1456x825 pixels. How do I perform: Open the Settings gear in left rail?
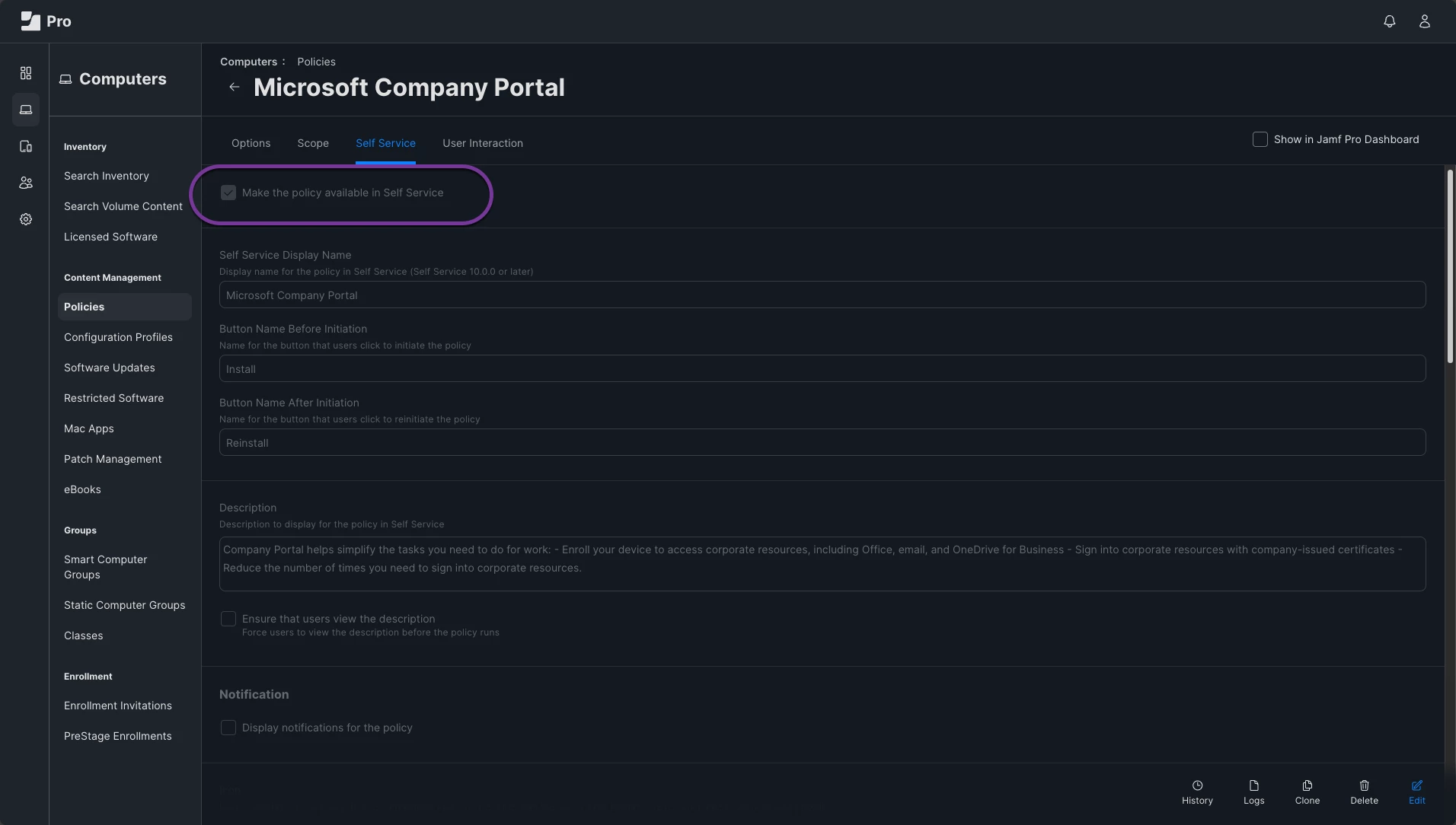(x=26, y=219)
